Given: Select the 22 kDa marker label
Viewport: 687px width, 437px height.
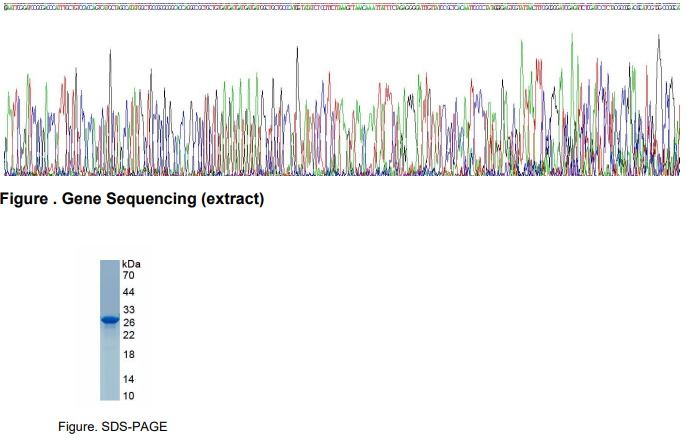Looking at the screenshot, I should (128, 335).
